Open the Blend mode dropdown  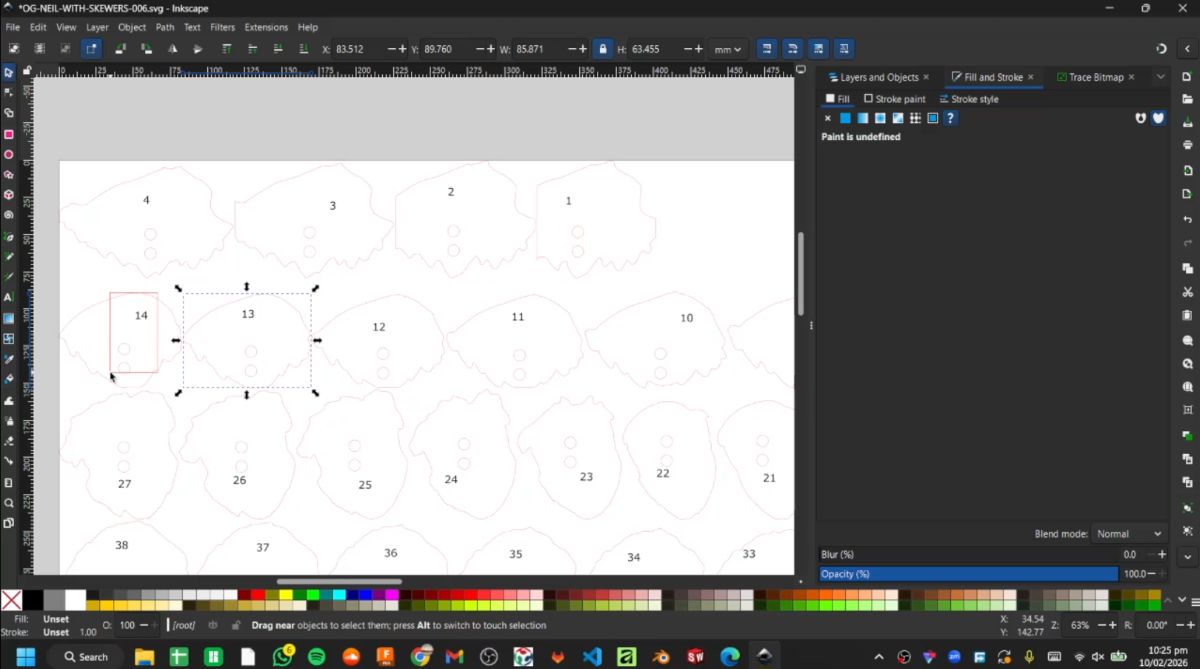pos(1128,533)
